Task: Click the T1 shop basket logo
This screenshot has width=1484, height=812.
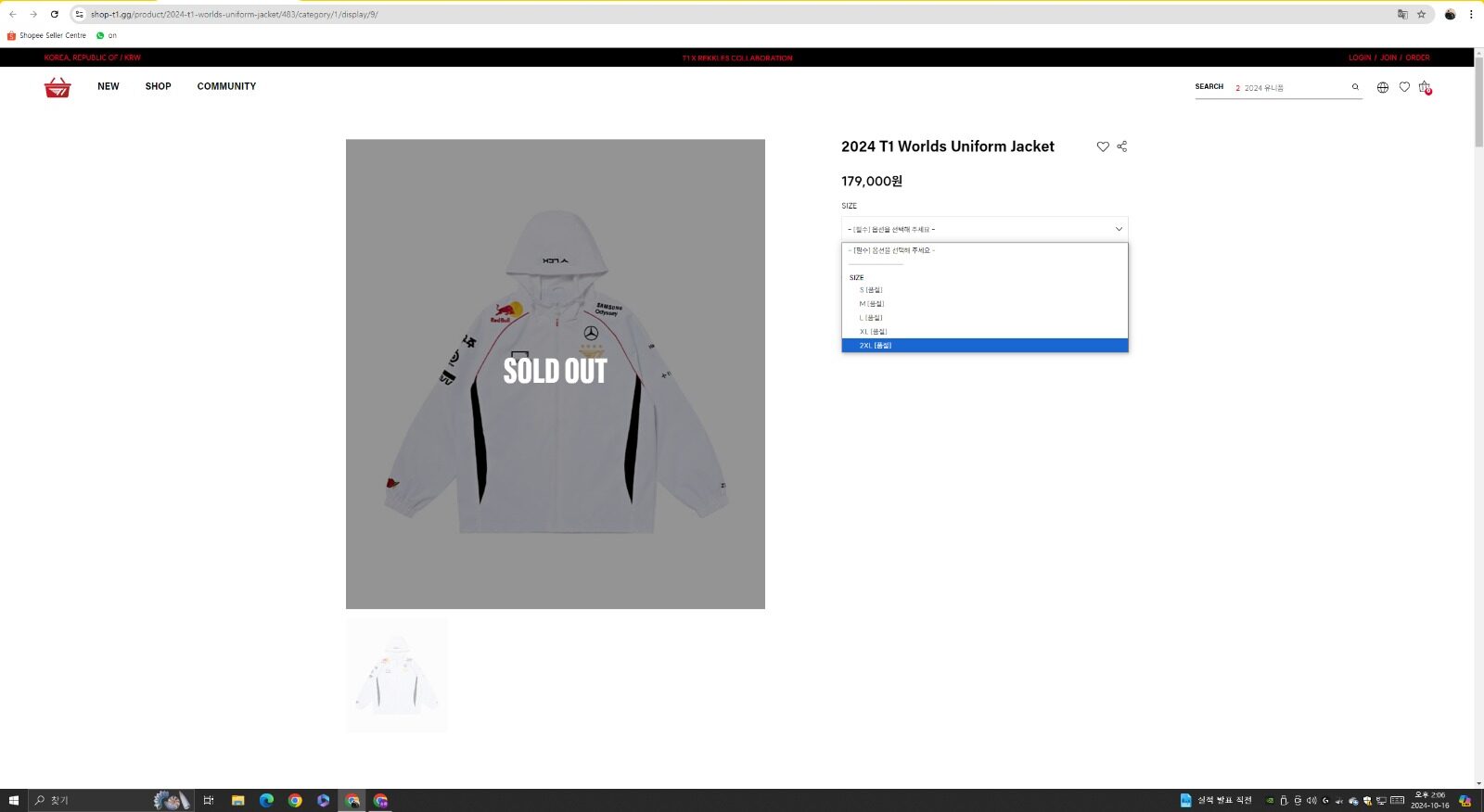Action: (x=58, y=87)
